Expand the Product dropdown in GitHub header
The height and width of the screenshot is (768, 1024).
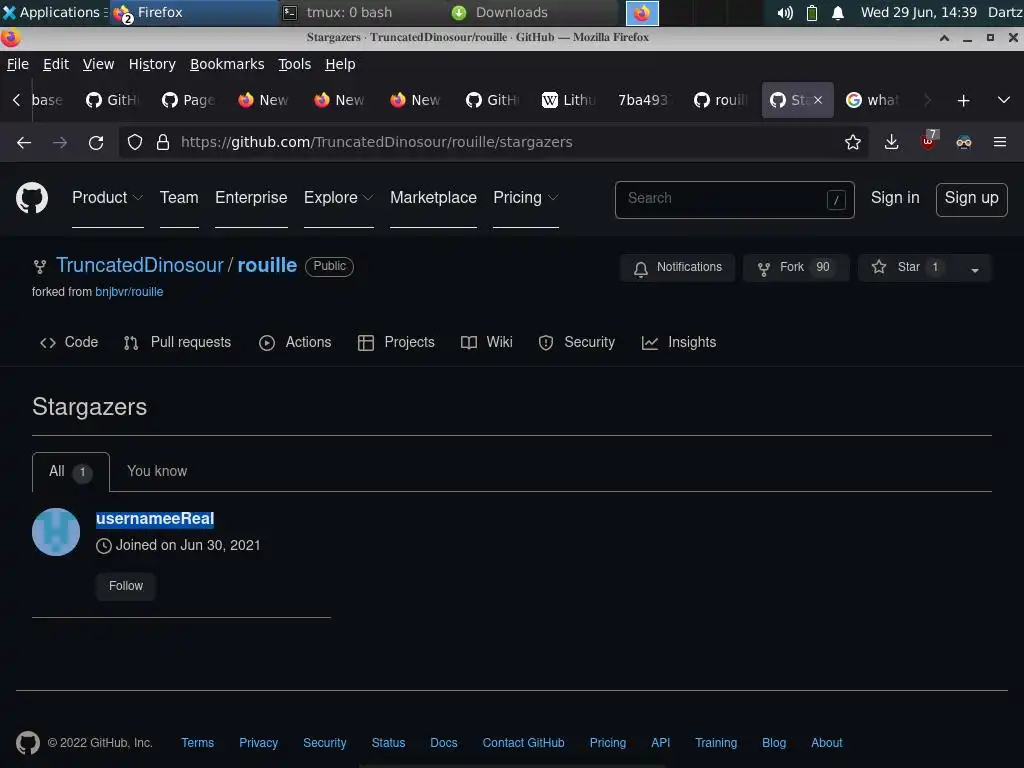[108, 197]
